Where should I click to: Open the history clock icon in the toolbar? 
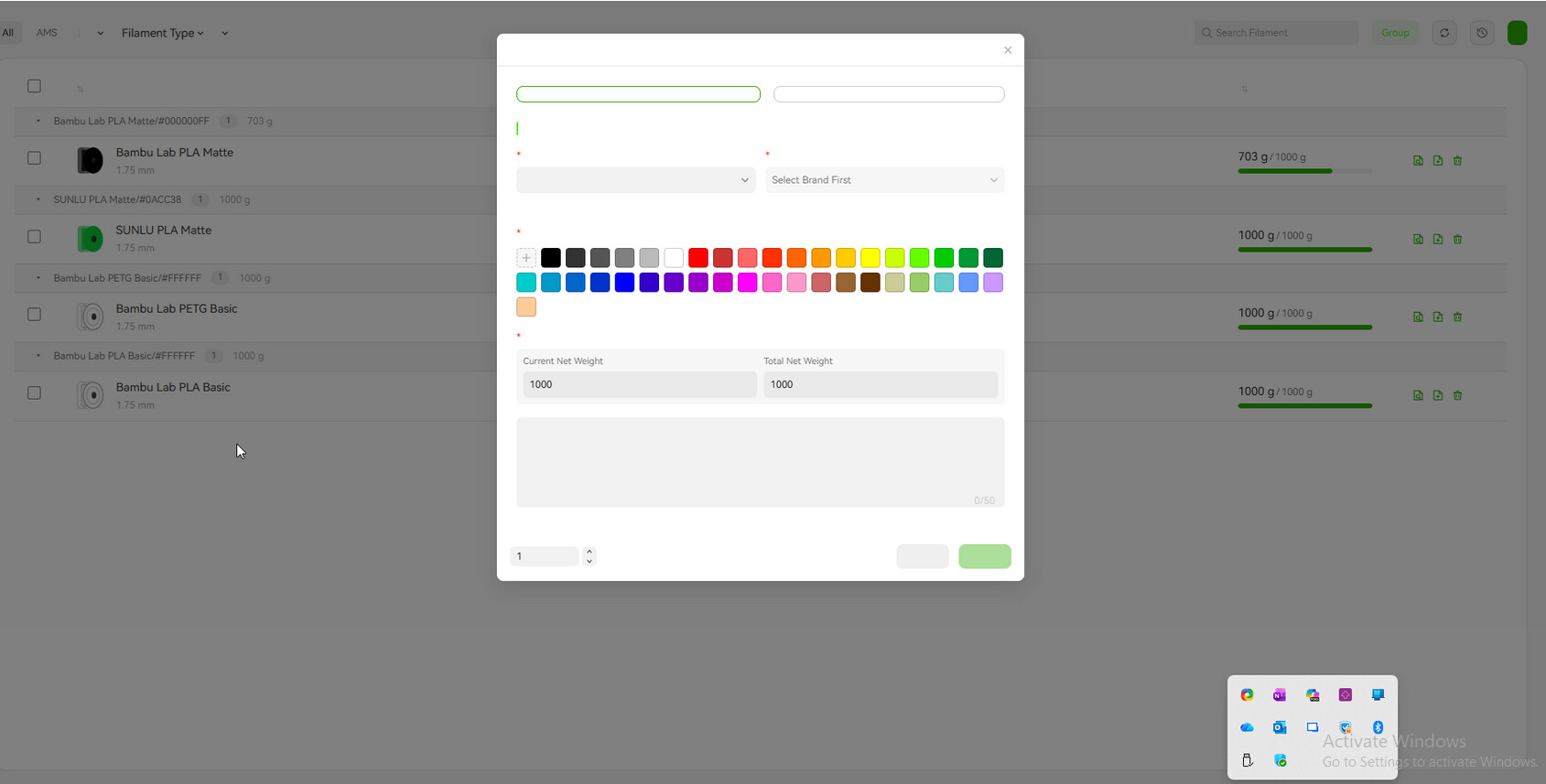click(x=1482, y=33)
